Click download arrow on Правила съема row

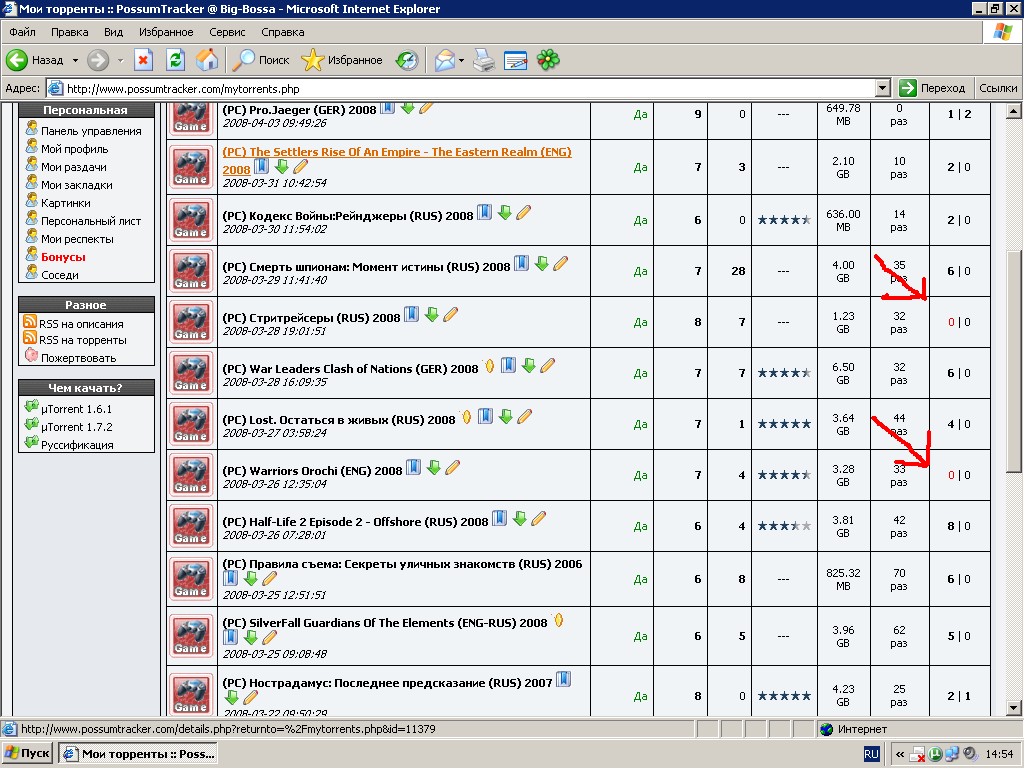[250, 578]
